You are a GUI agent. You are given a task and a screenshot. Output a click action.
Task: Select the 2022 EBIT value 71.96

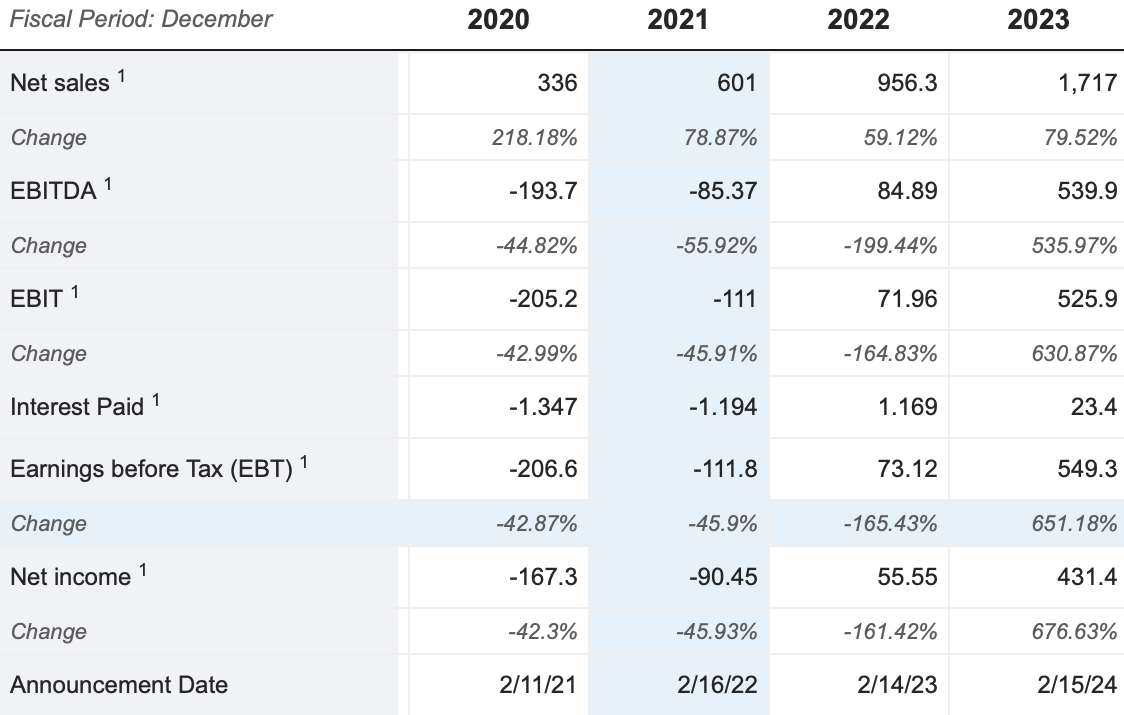coord(904,299)
